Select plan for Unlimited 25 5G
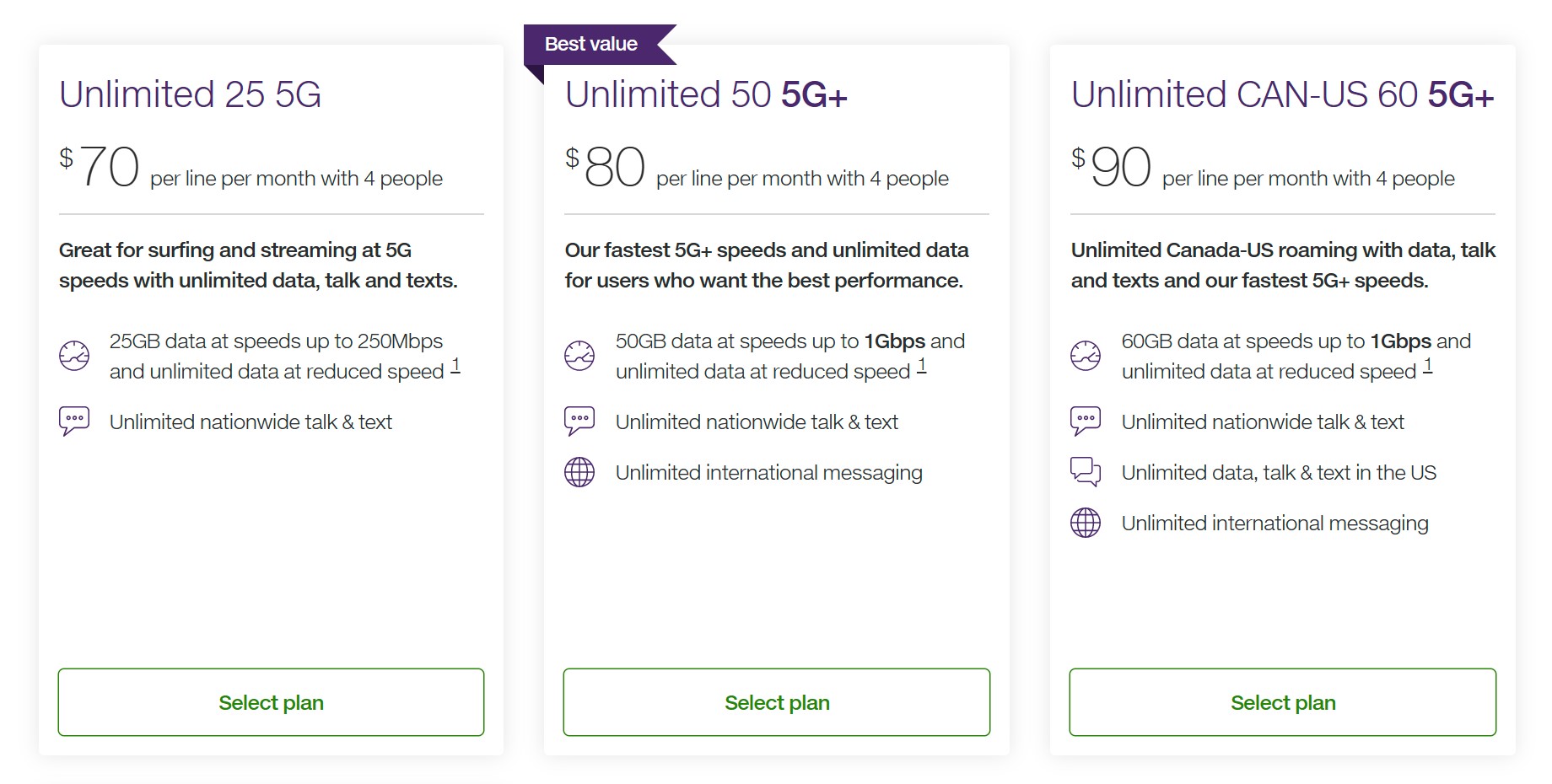This screenshot has width=1552, height=784. [x=271, y=702]
